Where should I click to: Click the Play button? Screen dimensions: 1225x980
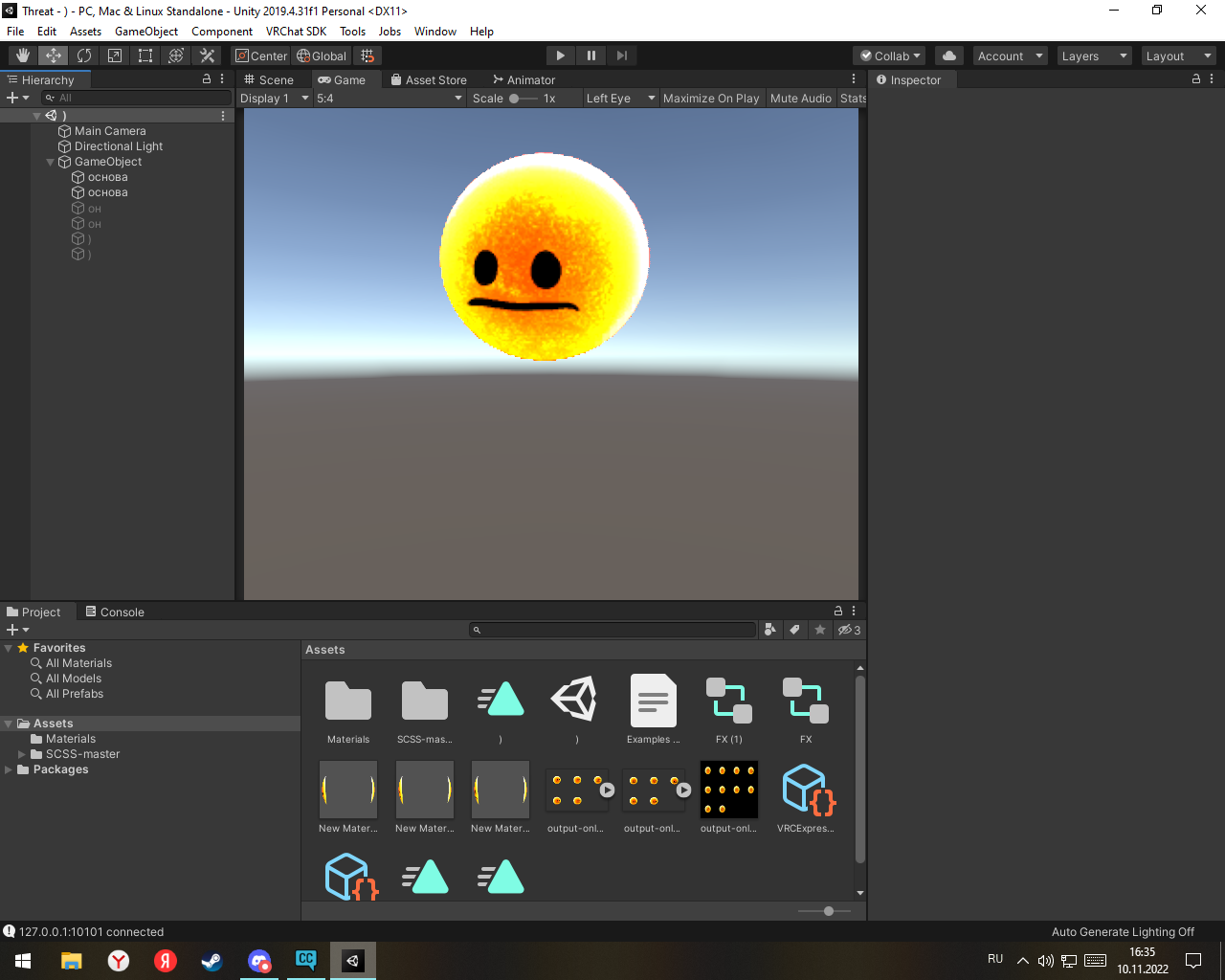click(x=561, y=56)
